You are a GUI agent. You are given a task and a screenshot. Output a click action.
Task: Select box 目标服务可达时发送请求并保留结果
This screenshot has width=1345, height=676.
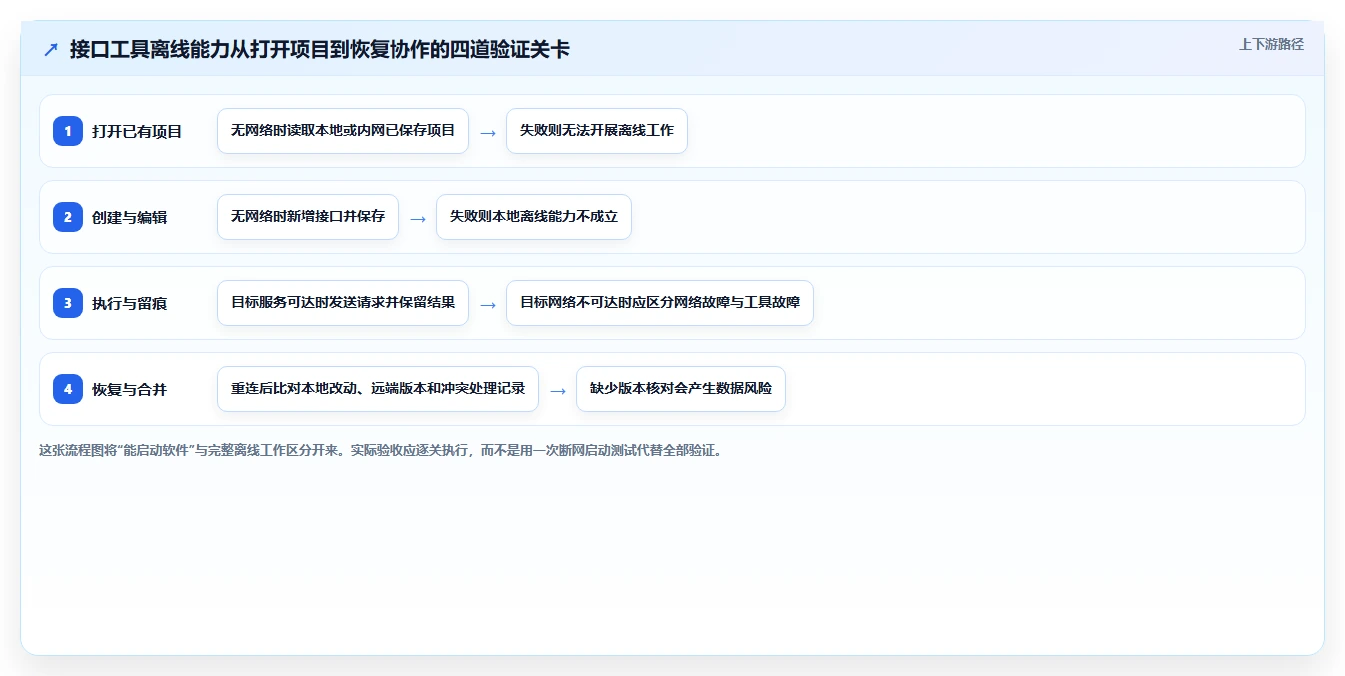click(x=343, y=303)
